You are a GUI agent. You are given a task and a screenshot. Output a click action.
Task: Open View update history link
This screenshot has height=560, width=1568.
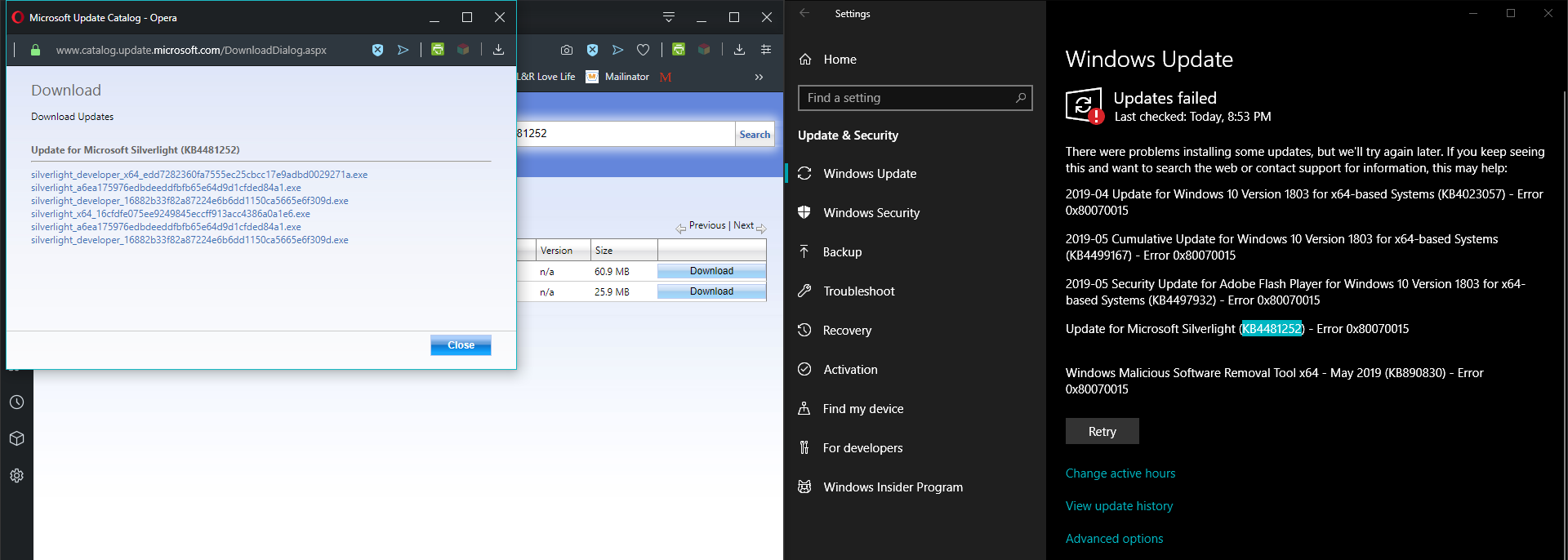click(x=1119, y=506)
